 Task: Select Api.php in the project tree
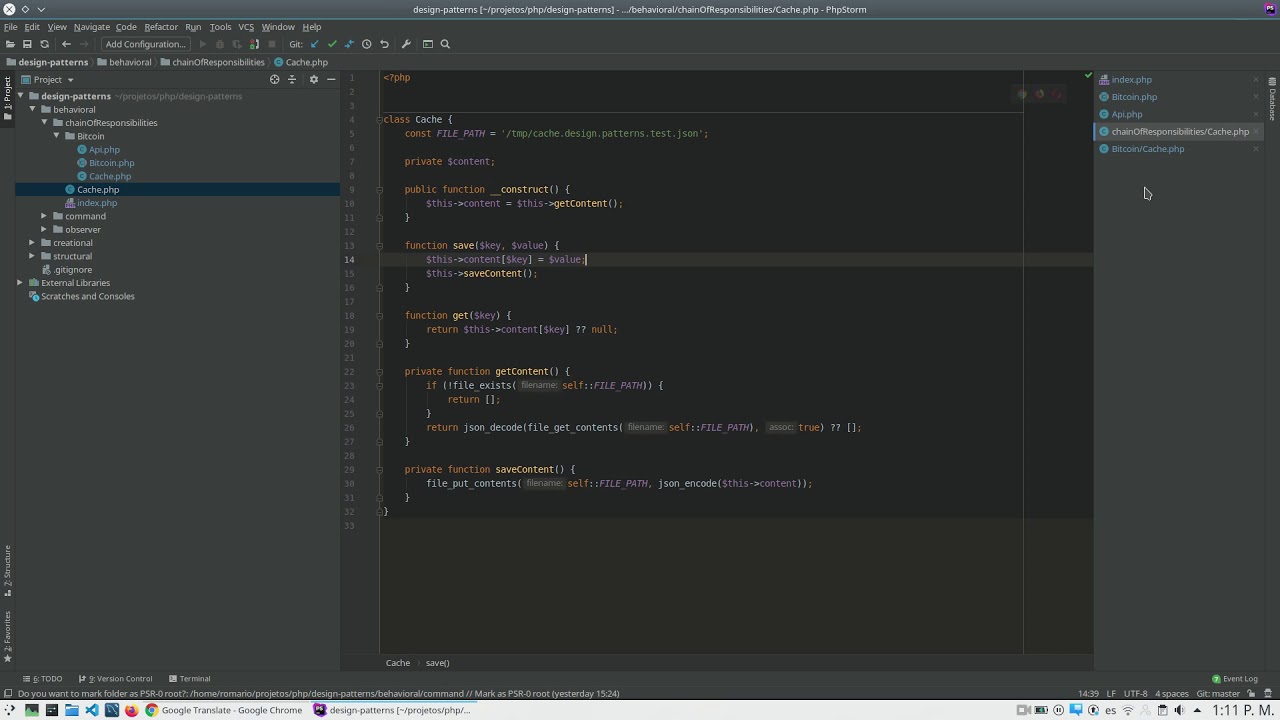(104, 149)
